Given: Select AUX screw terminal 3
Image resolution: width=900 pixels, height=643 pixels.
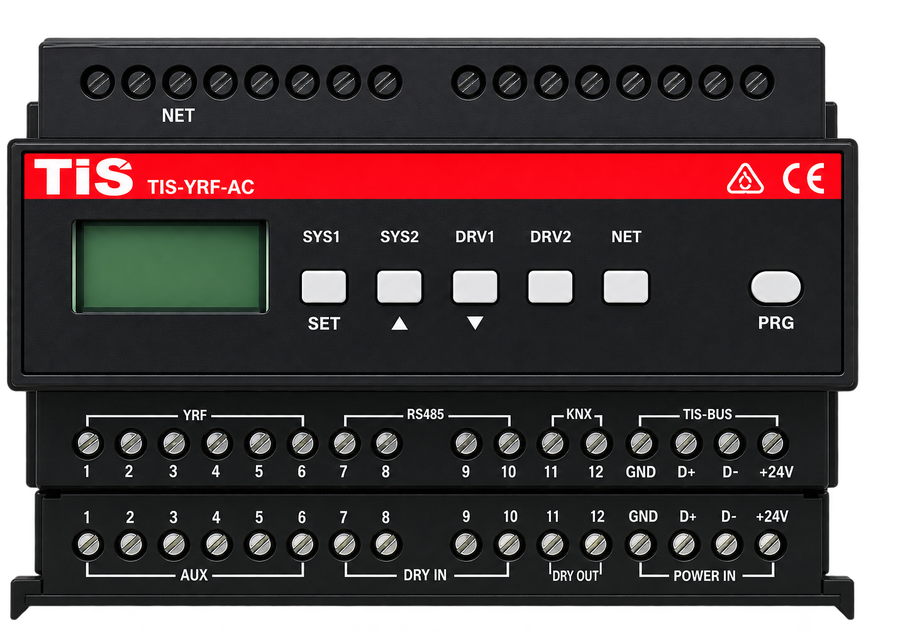Looking at the screenshot, I should [174, 544].
